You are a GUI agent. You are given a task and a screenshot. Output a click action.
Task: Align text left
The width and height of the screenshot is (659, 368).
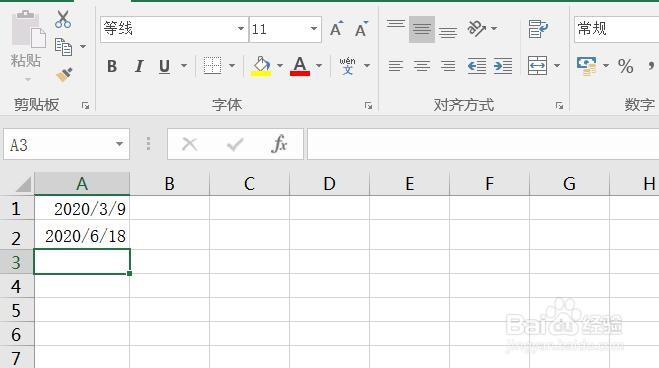coord(396,66)
